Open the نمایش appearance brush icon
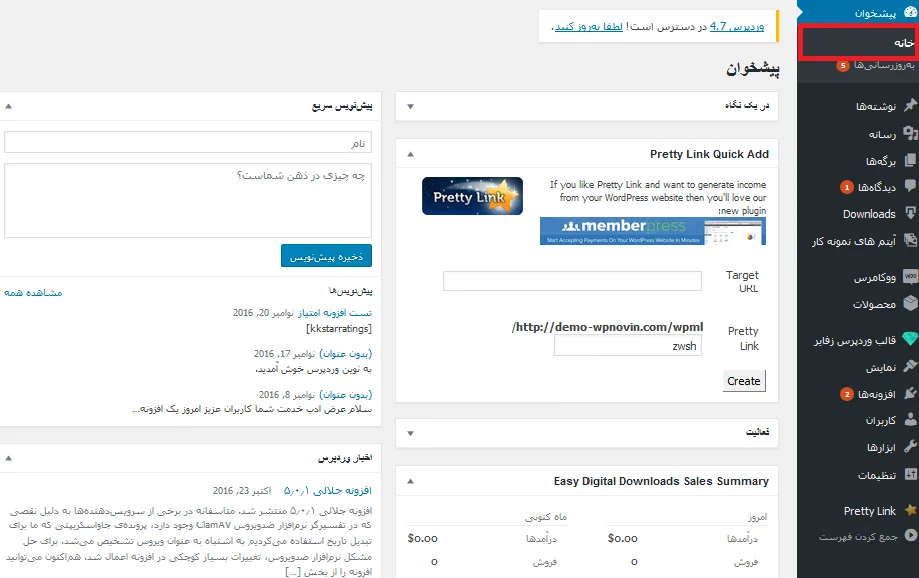The width and height of the screenshot is (919, 578). tap(910, 366)
